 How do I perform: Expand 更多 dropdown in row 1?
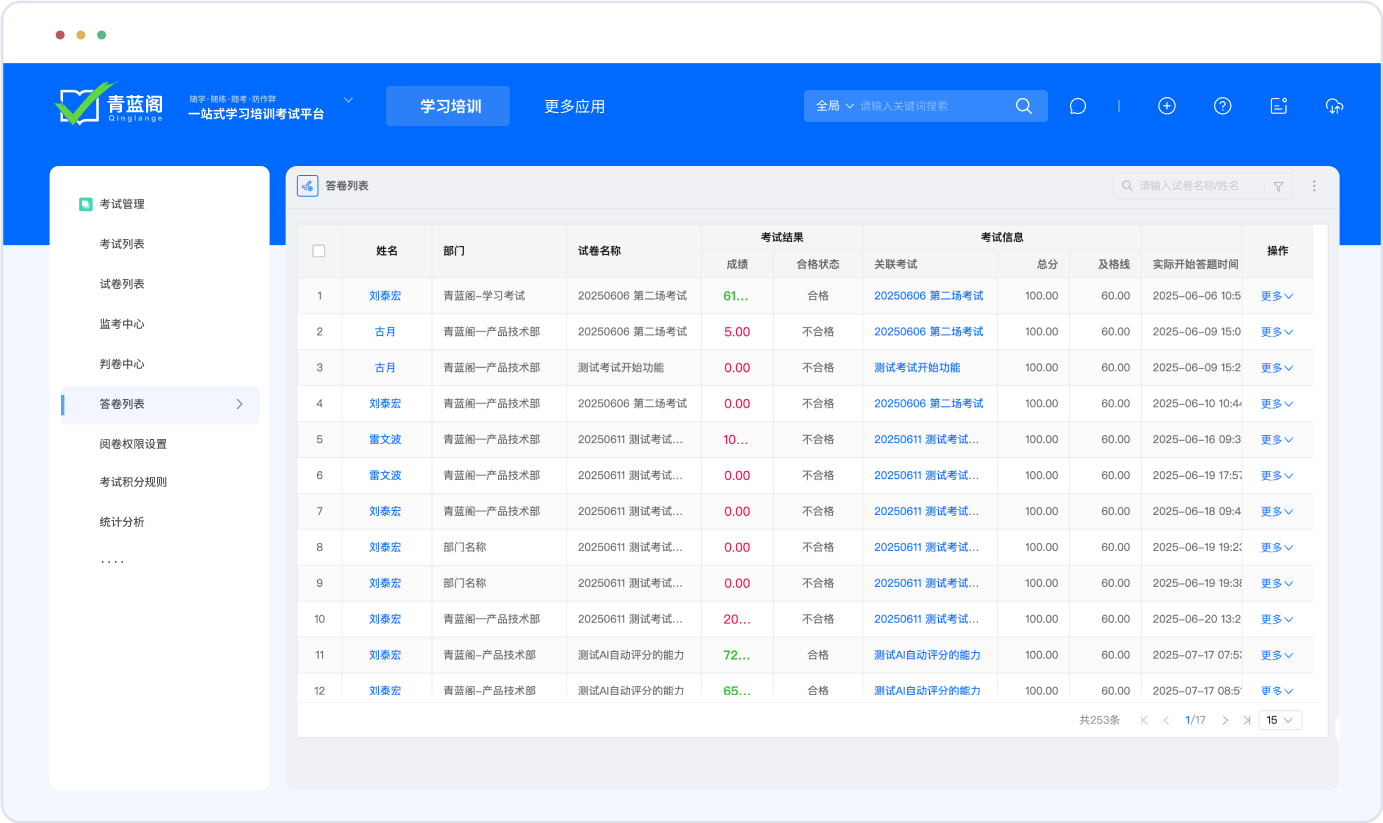[1277, 296]
